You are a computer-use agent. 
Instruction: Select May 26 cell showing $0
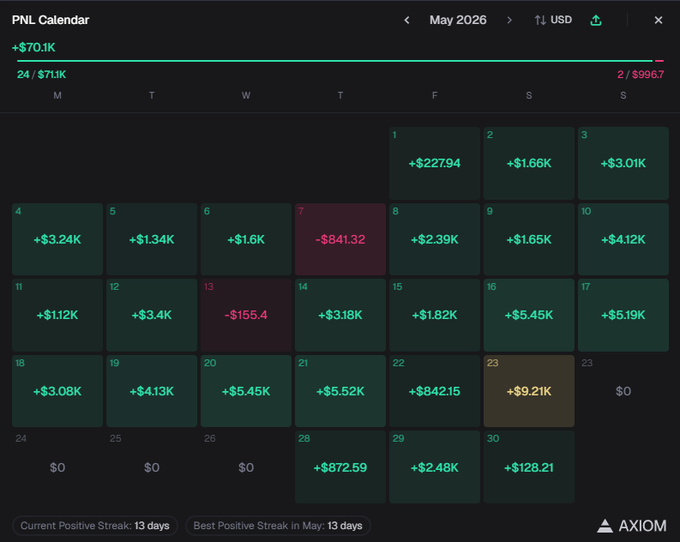[x=246, y=467]
